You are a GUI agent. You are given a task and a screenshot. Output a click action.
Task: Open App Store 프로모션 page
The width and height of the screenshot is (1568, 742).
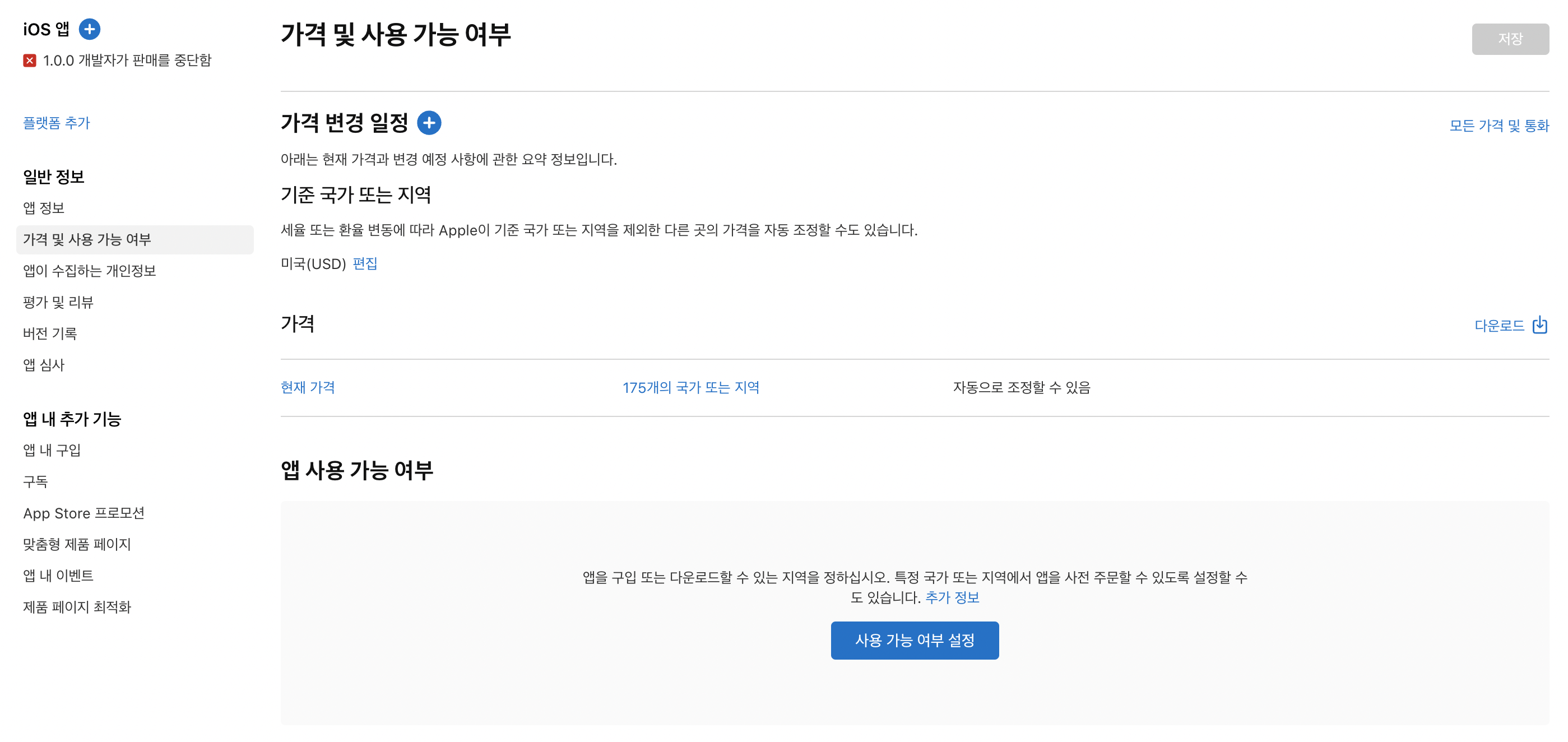tap(84, 513)
